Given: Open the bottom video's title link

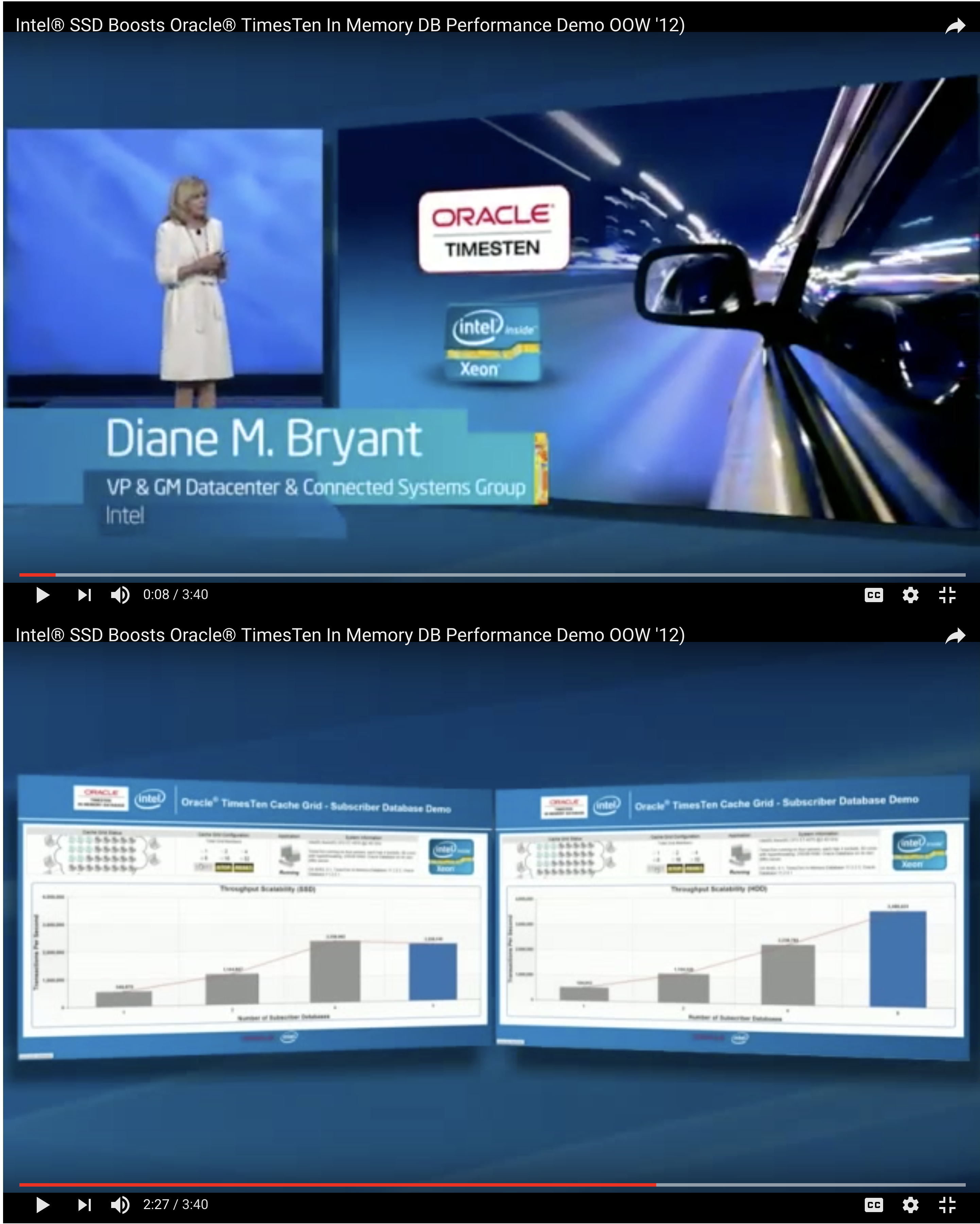Looking at the screenshot, I should point(350,635).
